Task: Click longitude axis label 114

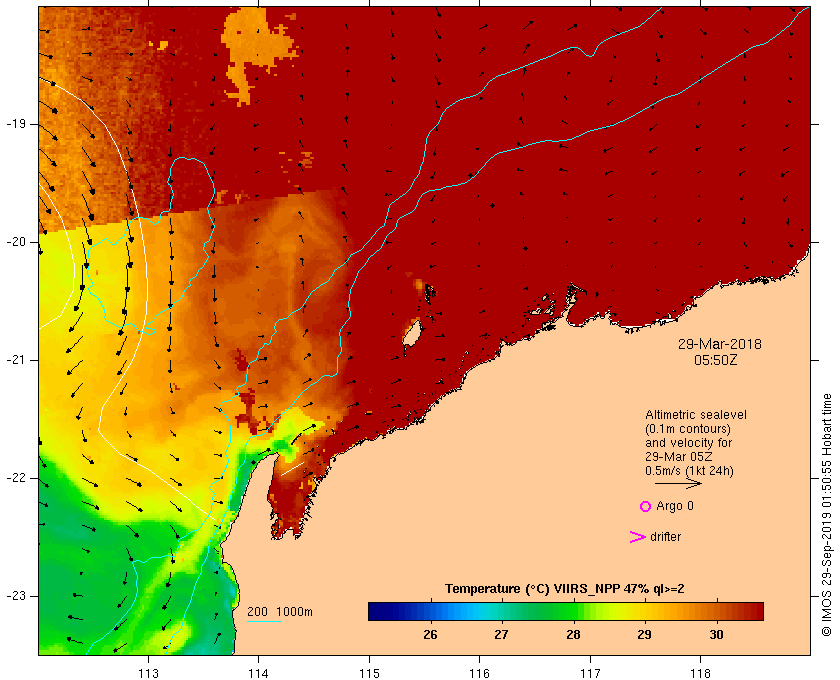Action: click(258, 674)
